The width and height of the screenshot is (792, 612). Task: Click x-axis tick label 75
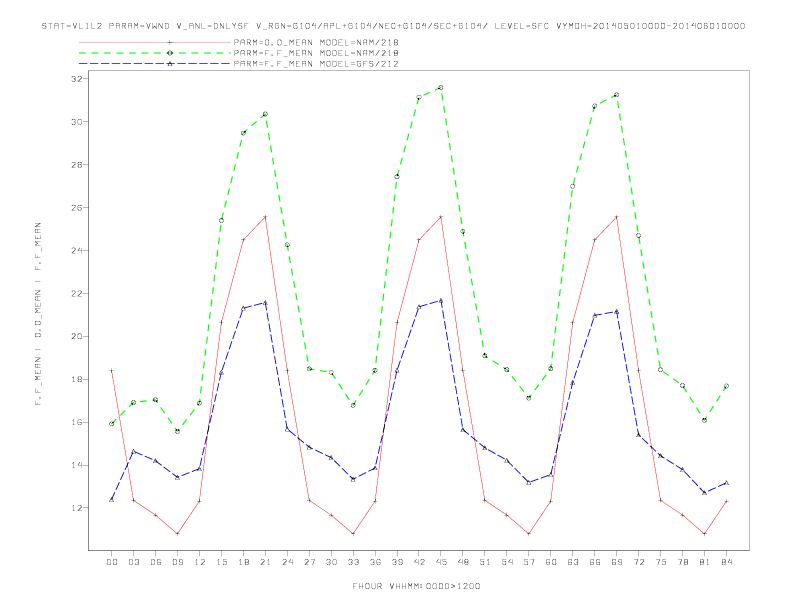coord(661,562)
